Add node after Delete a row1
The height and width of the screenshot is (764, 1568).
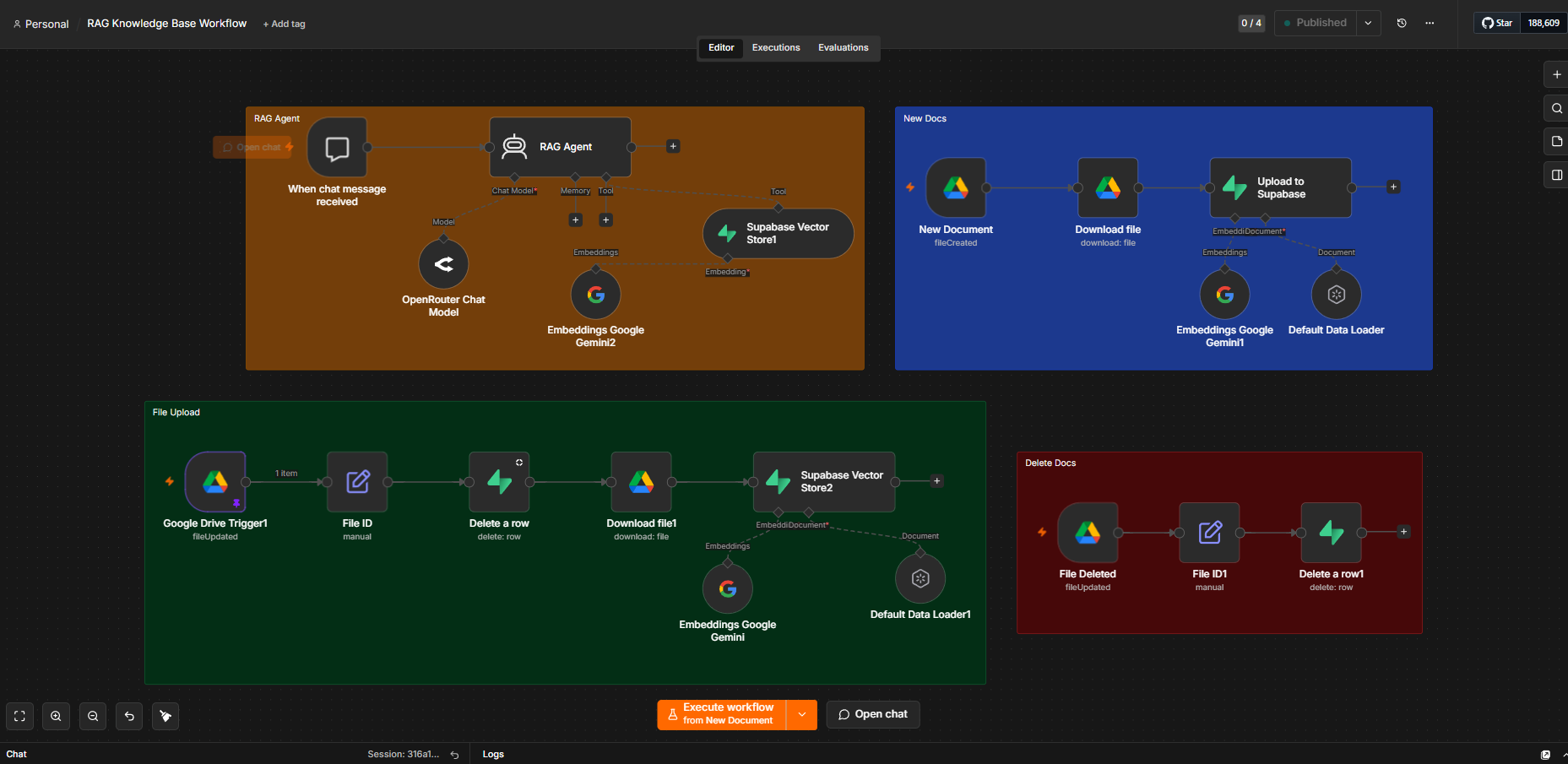pos(1404,532)
